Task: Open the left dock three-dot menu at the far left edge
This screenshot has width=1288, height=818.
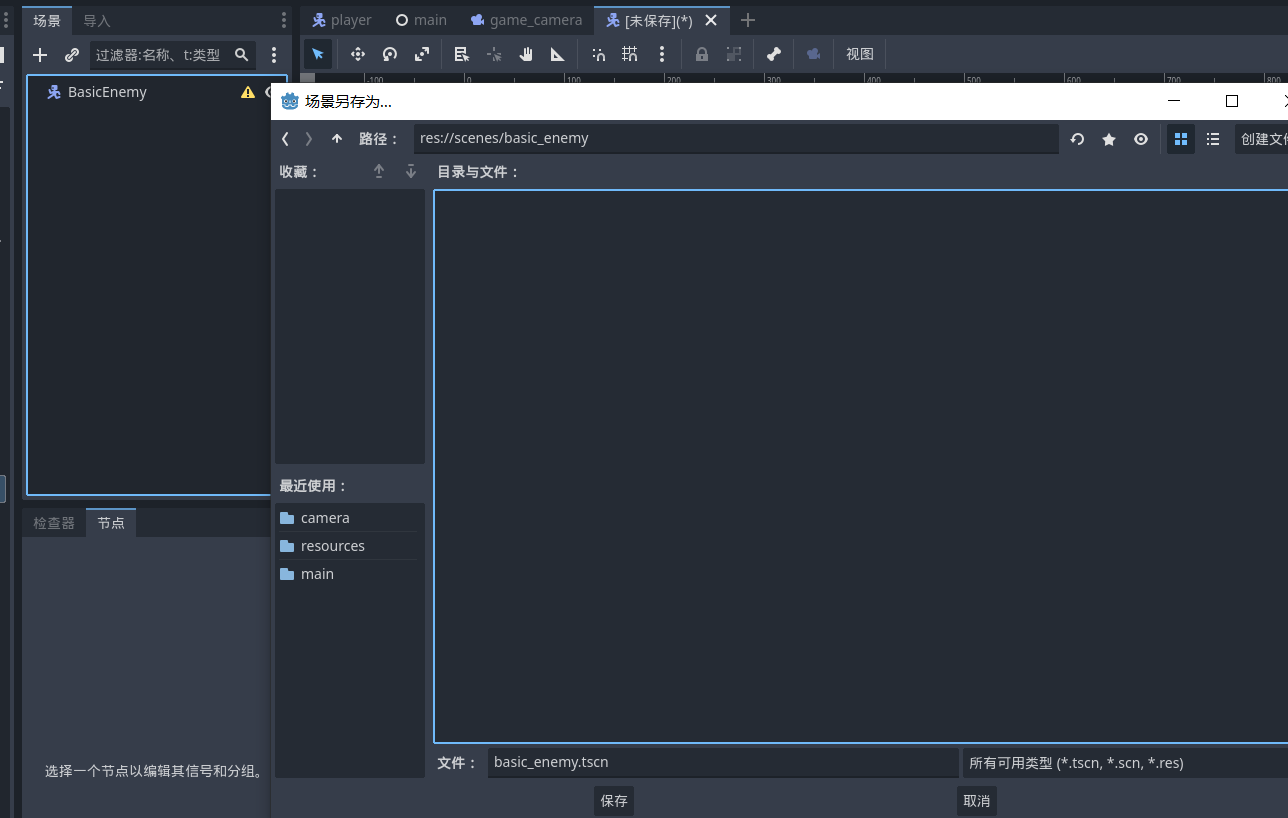Action: pos(5,20)
